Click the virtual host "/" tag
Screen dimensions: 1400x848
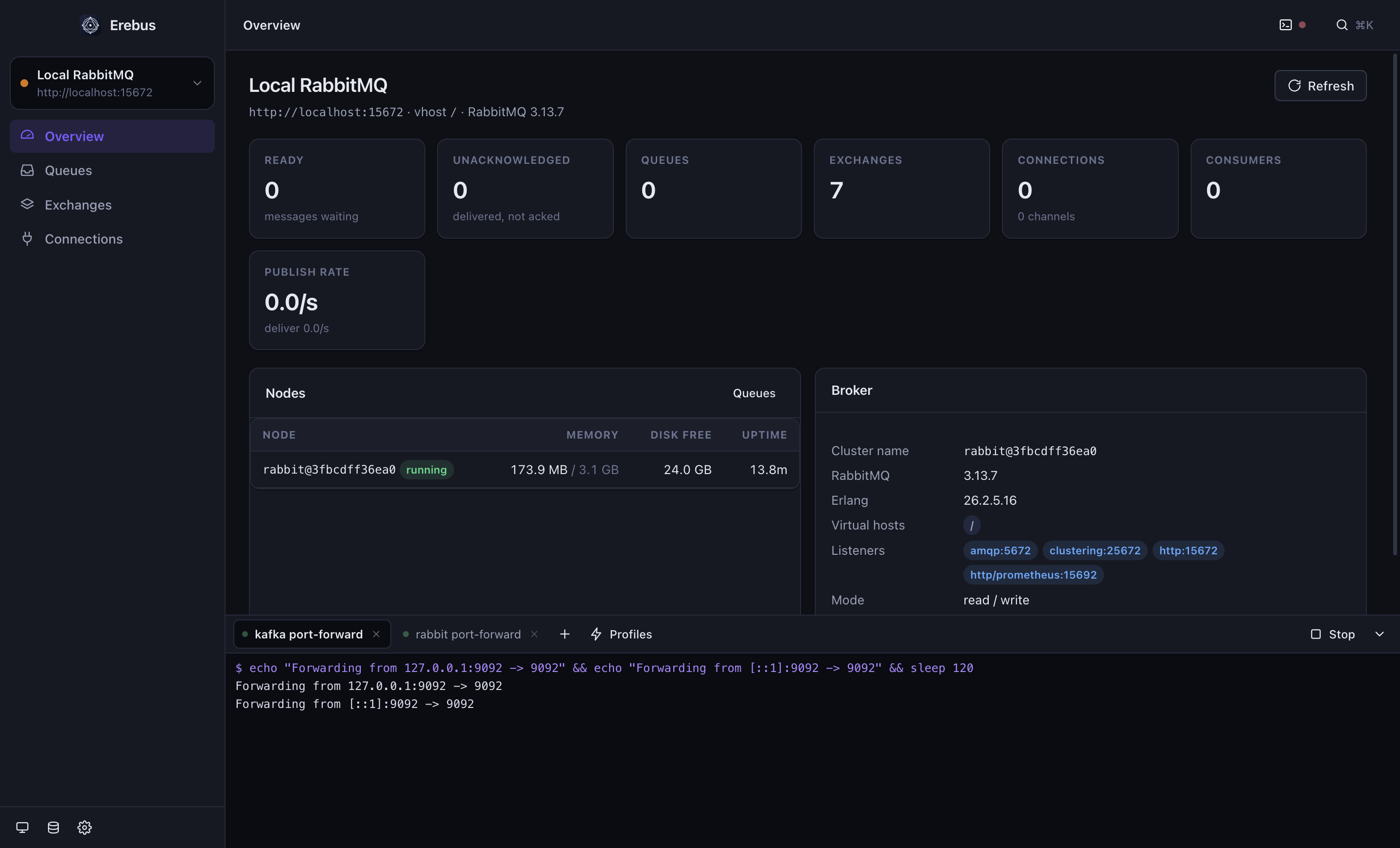point(972,525)
